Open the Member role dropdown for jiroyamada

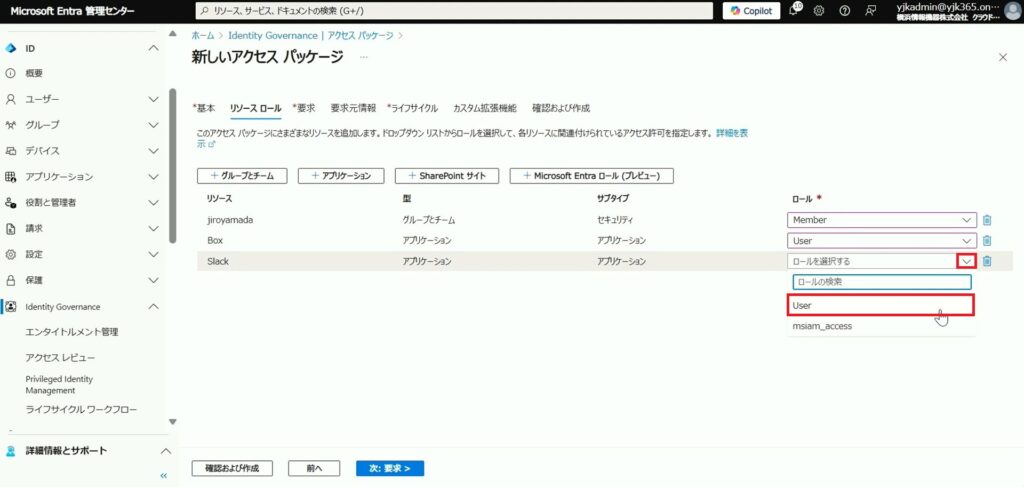point(882,221)
